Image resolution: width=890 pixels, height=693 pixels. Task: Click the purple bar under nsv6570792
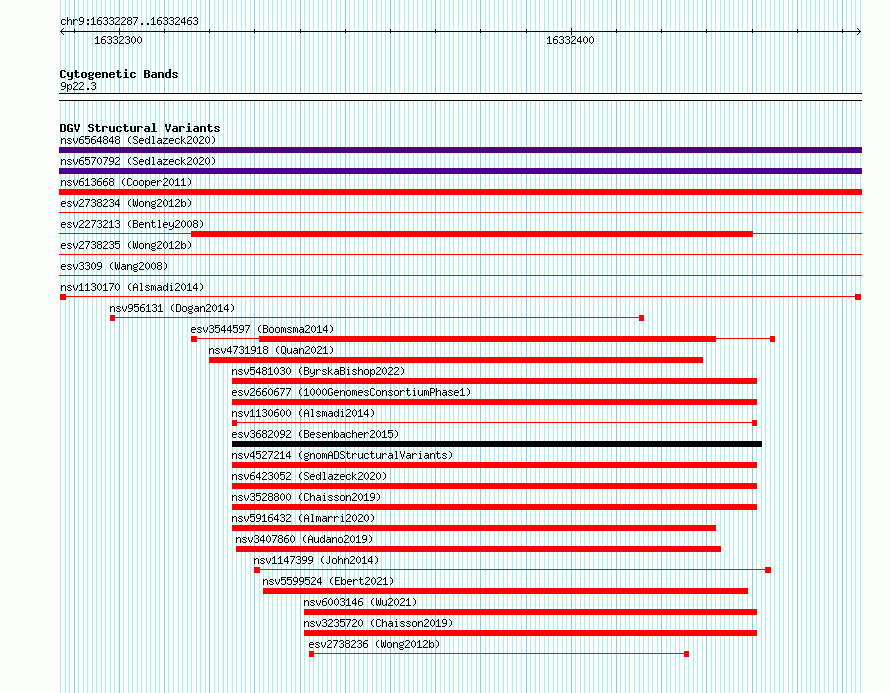point(460,171)
